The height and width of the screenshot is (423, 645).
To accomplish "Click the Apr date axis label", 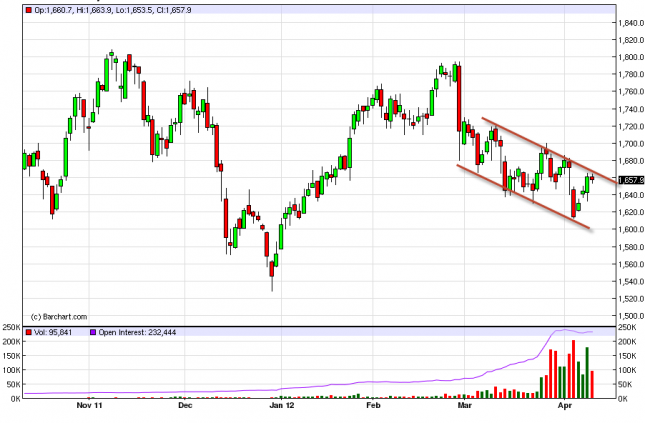I will [x=565, y=405].
